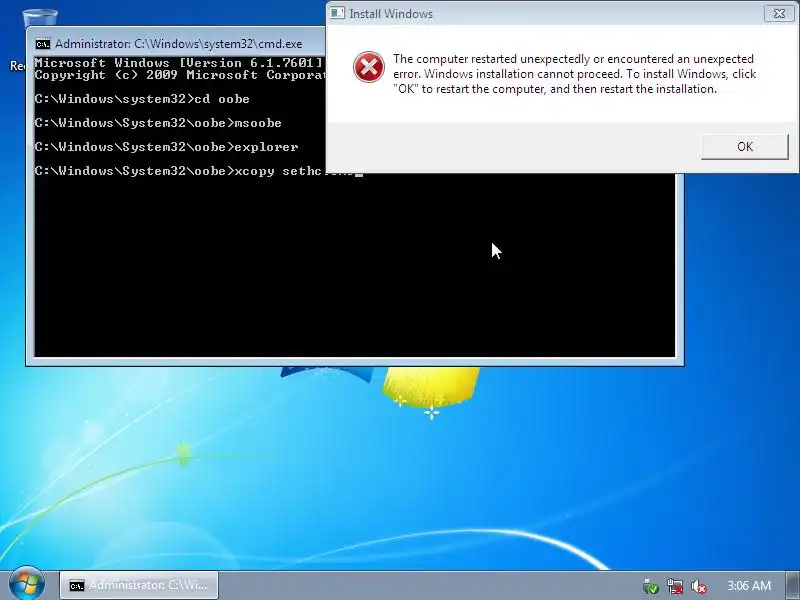Select the Administrator cmd taskbar button
The width and height of the screenshot is (800, 600).
coord(139,585)
